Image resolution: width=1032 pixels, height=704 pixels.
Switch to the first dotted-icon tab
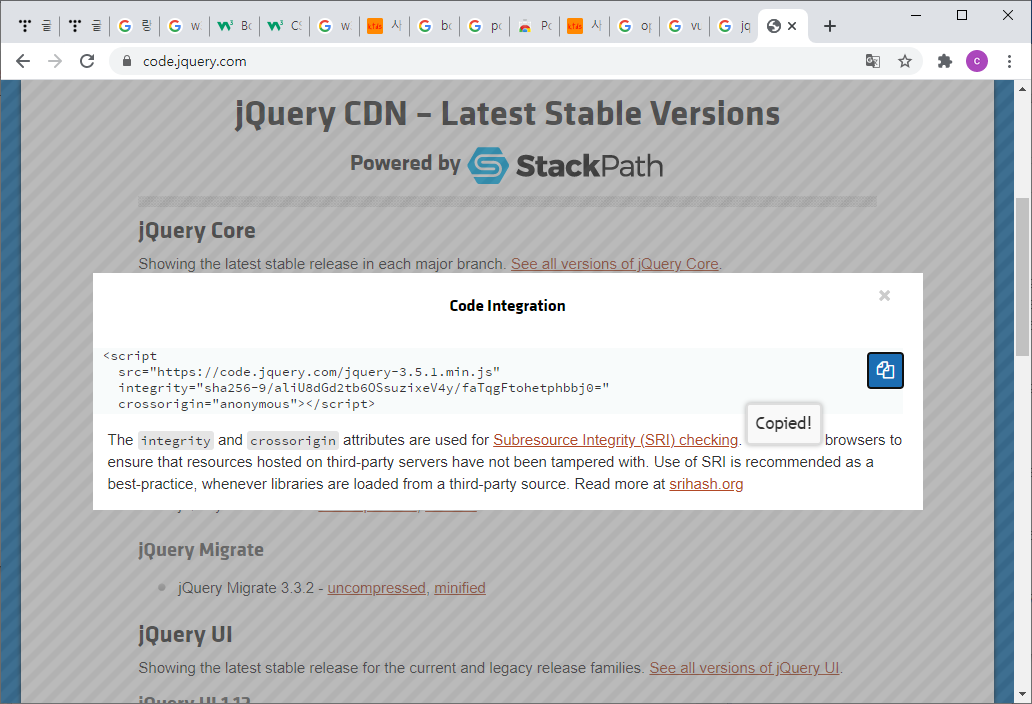34,26
